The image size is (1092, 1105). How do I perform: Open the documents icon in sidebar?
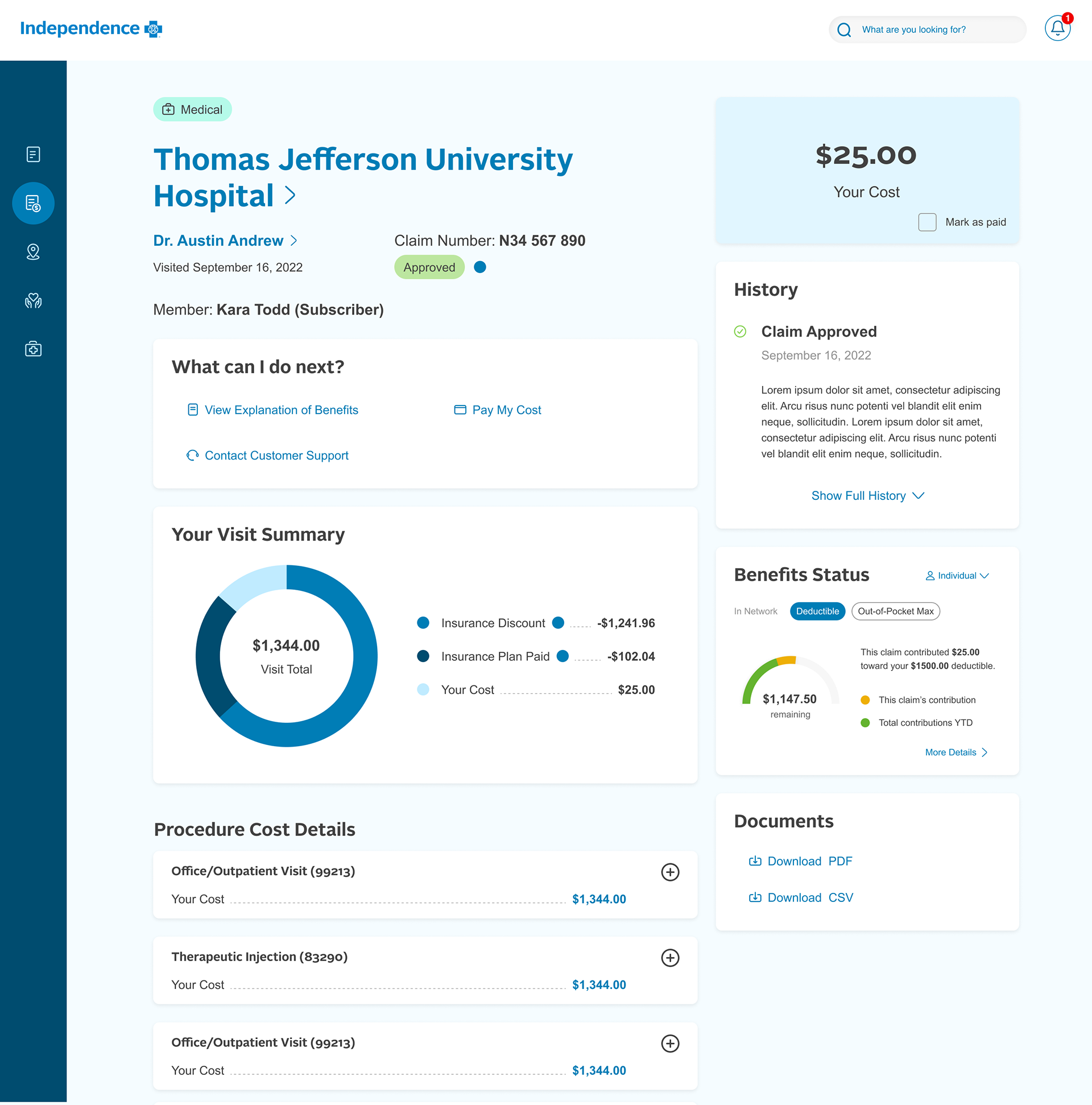click(33, 155)
